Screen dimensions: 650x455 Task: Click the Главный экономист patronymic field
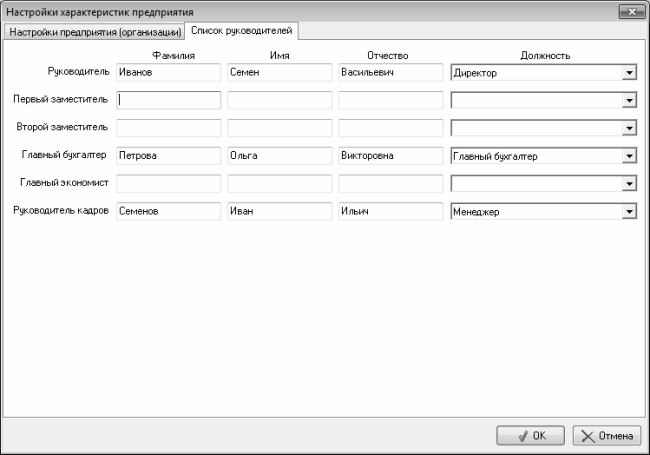click(x=390, y=184)
